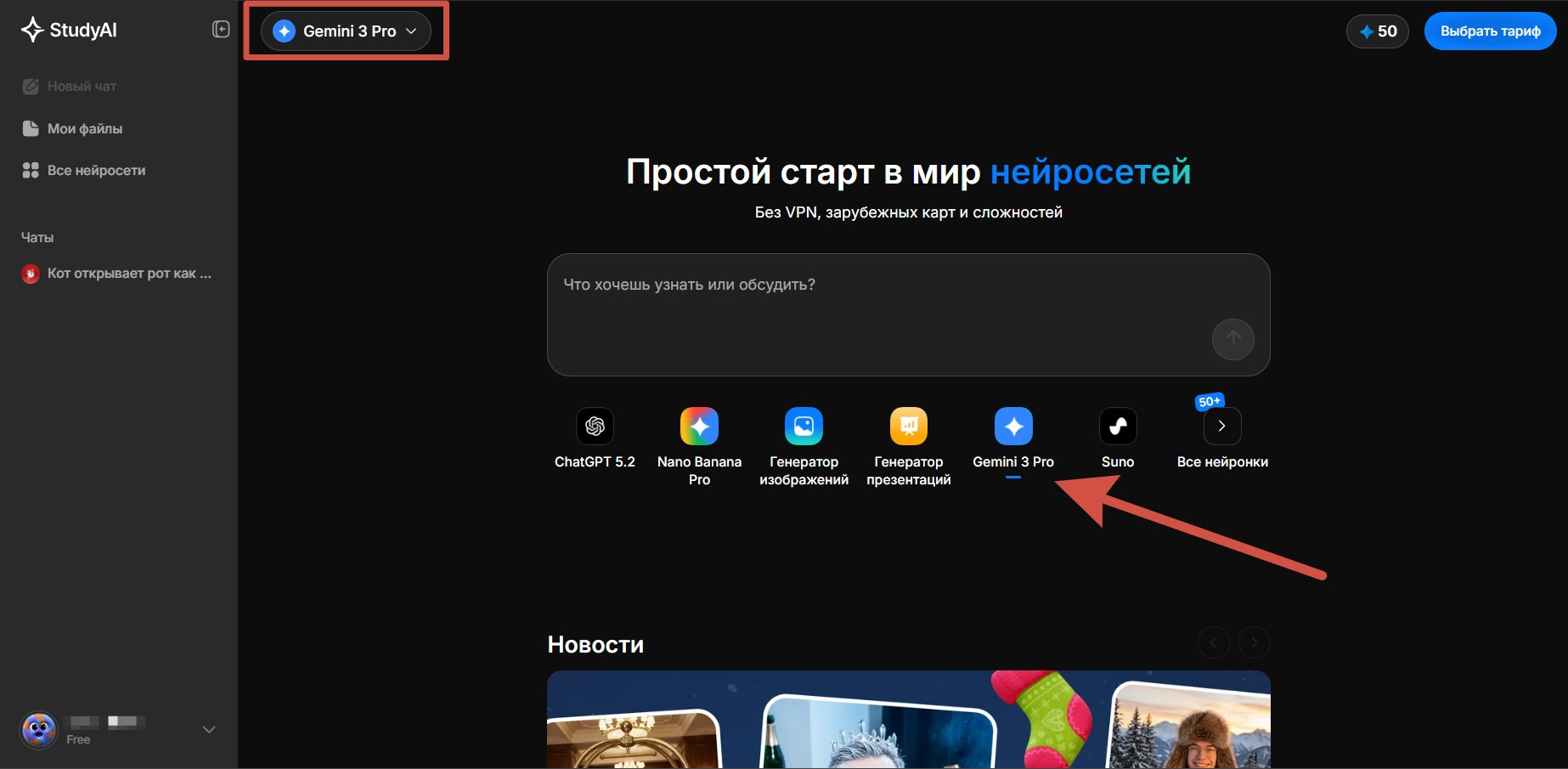Expand the user account menu chevron

(x=209, y=730)
